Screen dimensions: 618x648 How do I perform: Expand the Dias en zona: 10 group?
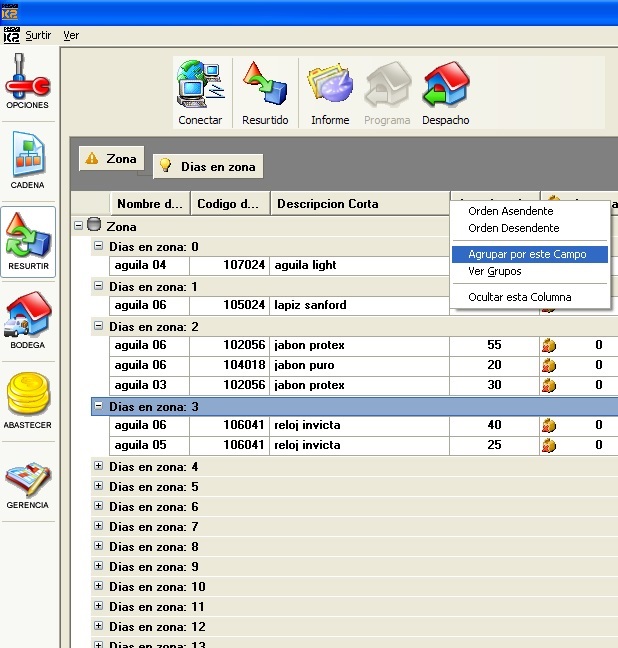[98, 586]
